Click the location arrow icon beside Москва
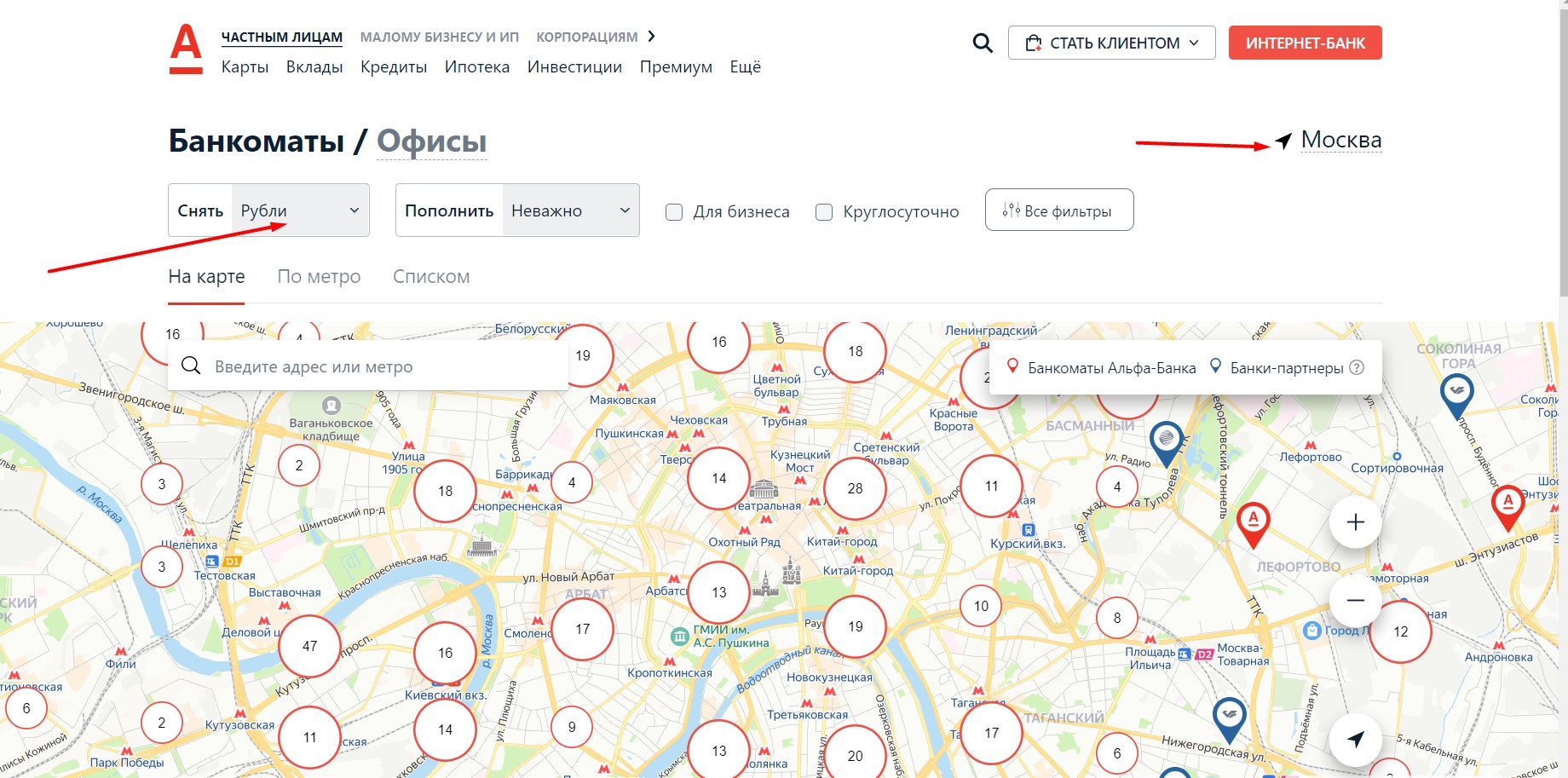Viewport: 1568px width, 778px height. 1283,141
